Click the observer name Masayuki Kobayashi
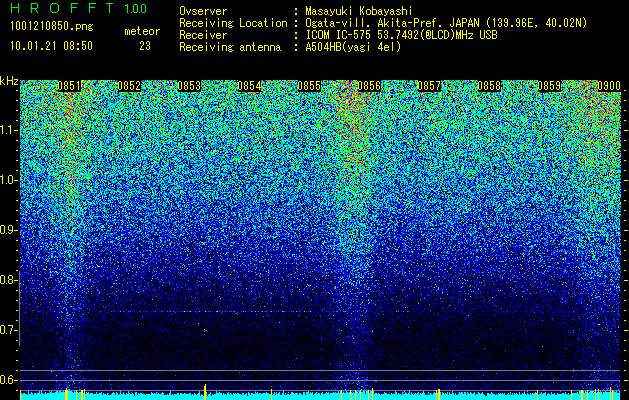Viewport: 629px width, 400px height. click(359, 11)
